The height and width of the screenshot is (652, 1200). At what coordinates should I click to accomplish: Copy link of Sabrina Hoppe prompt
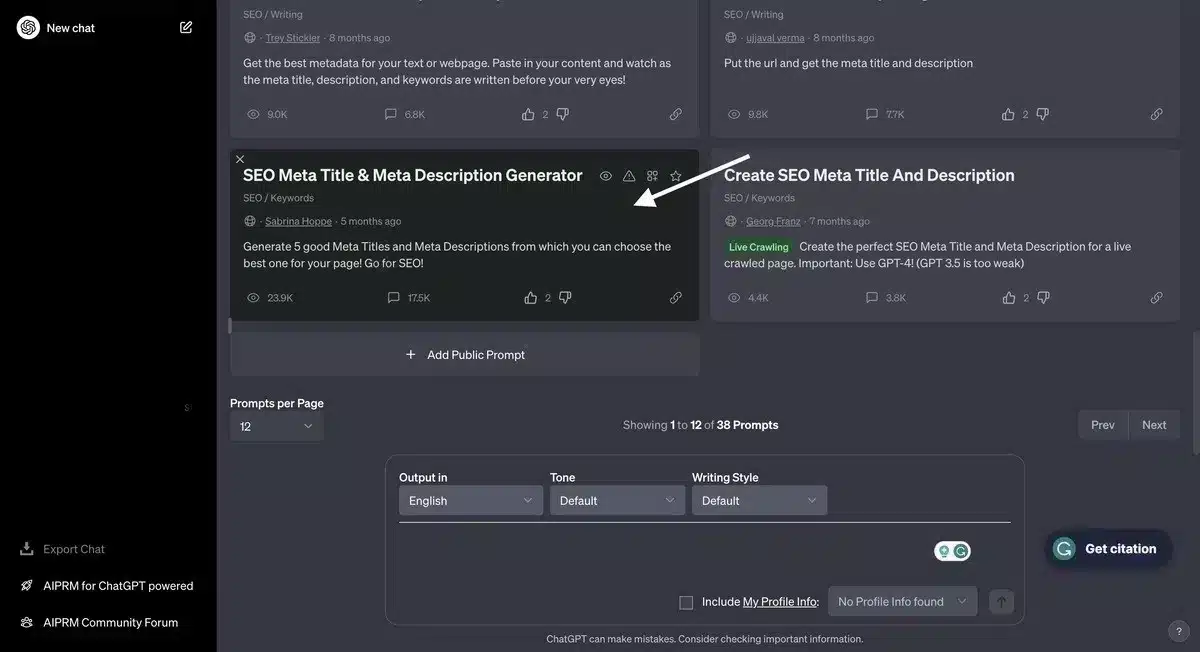tap(676, 297)
